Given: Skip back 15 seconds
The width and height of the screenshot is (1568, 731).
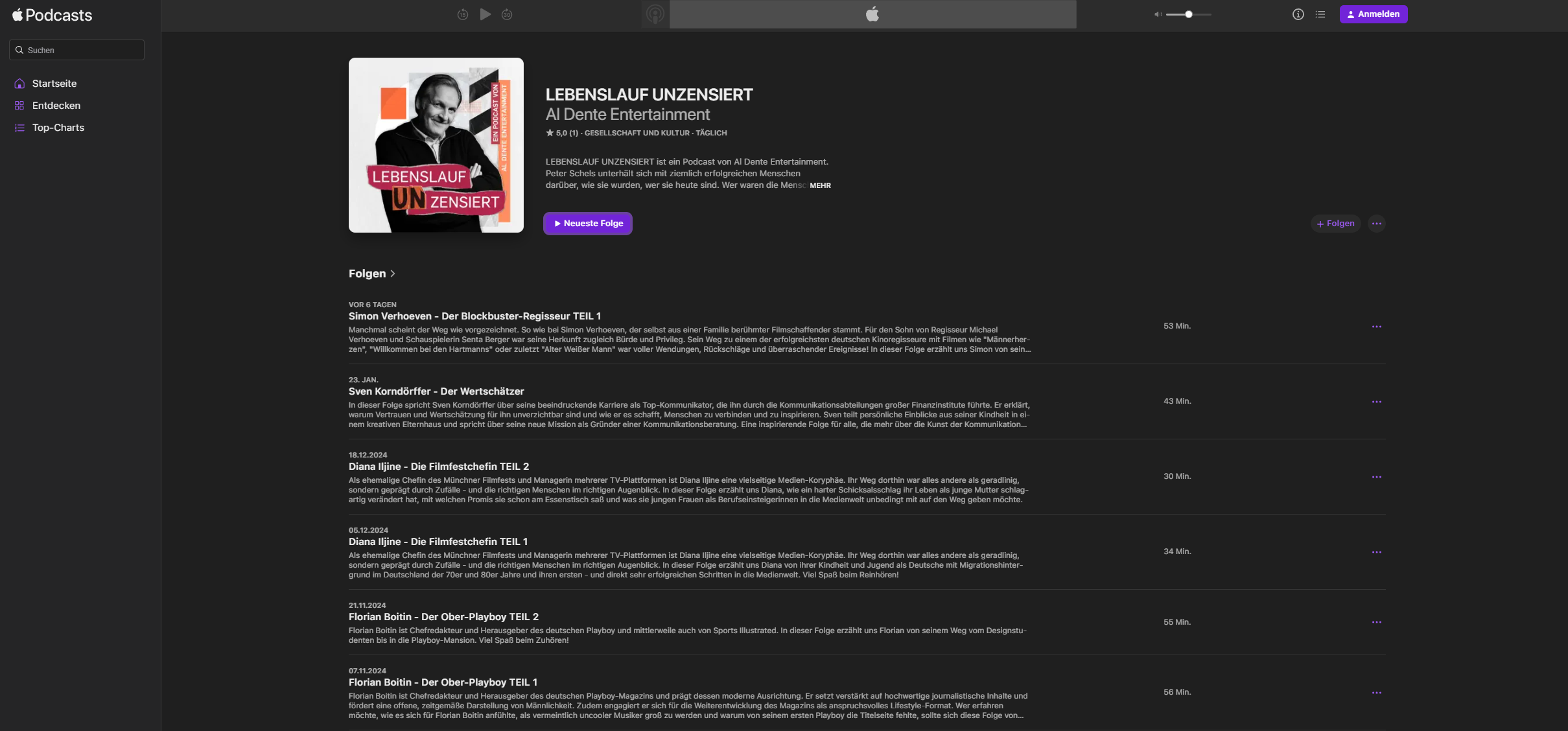Looking at the screenshot, I should coord(463,14).
